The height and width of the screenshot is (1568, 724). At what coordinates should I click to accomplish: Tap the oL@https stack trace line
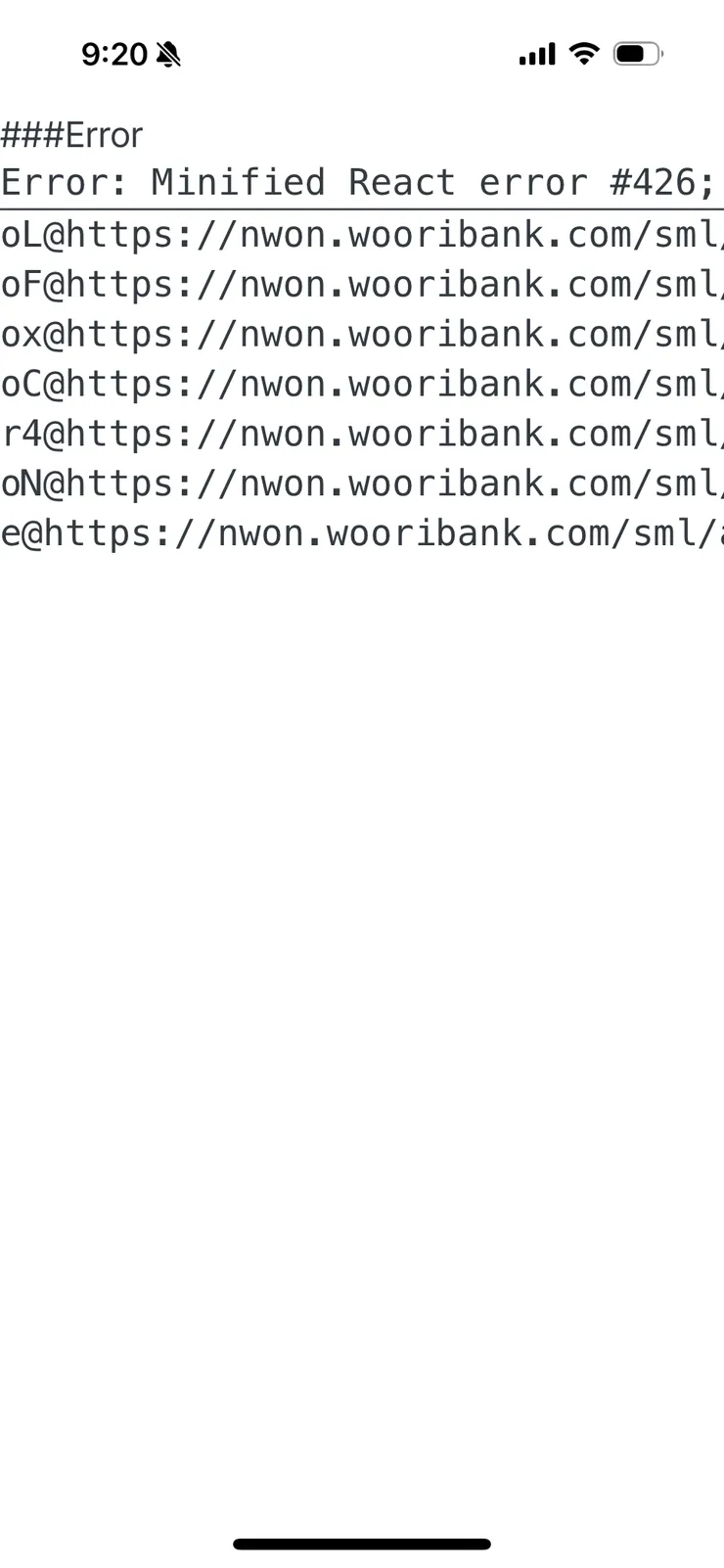pyautogui.click(x=362, y=235)
